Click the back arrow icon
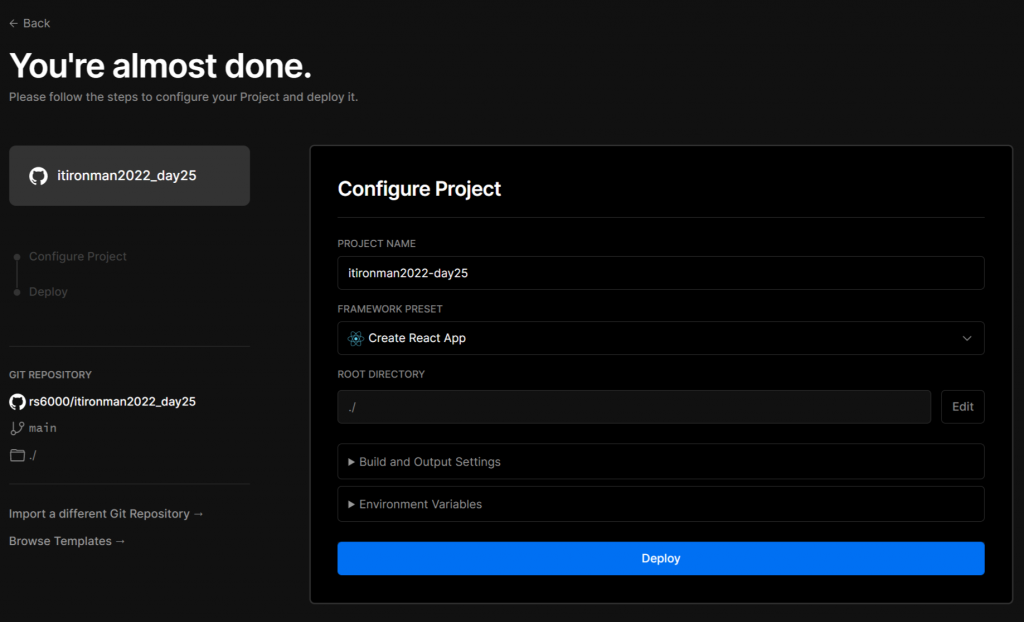 pyautogui.click(x=14, y=24)
